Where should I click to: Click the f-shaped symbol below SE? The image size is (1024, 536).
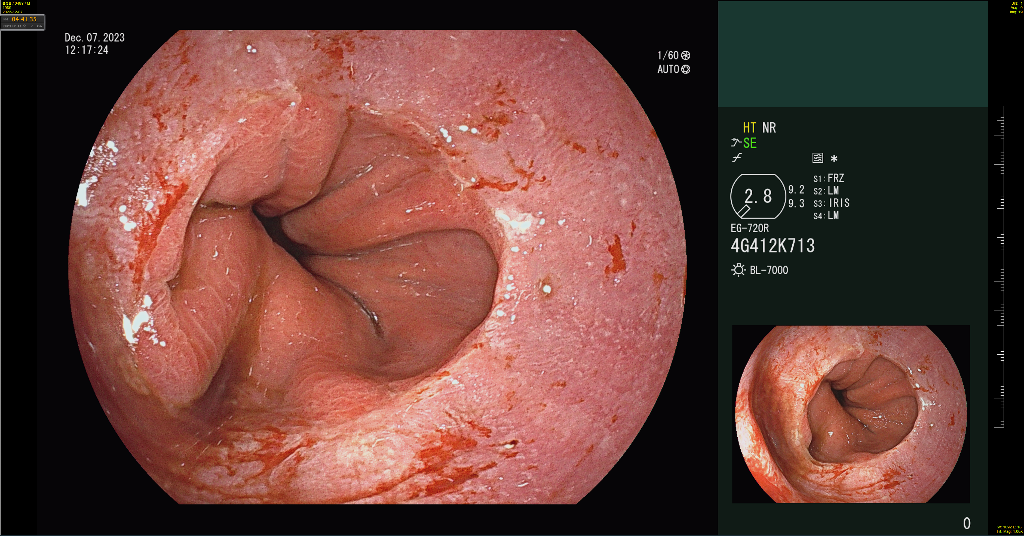(x=736, y=158)
